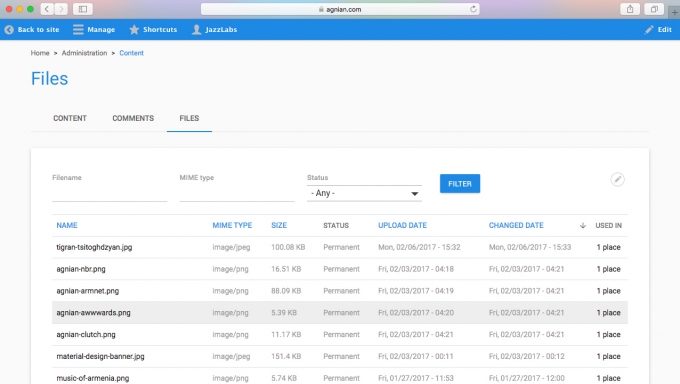The height and width of the screenshot is (384, 680).
Task: Click the Back to site arrow icon
Action: coord(9,30)
